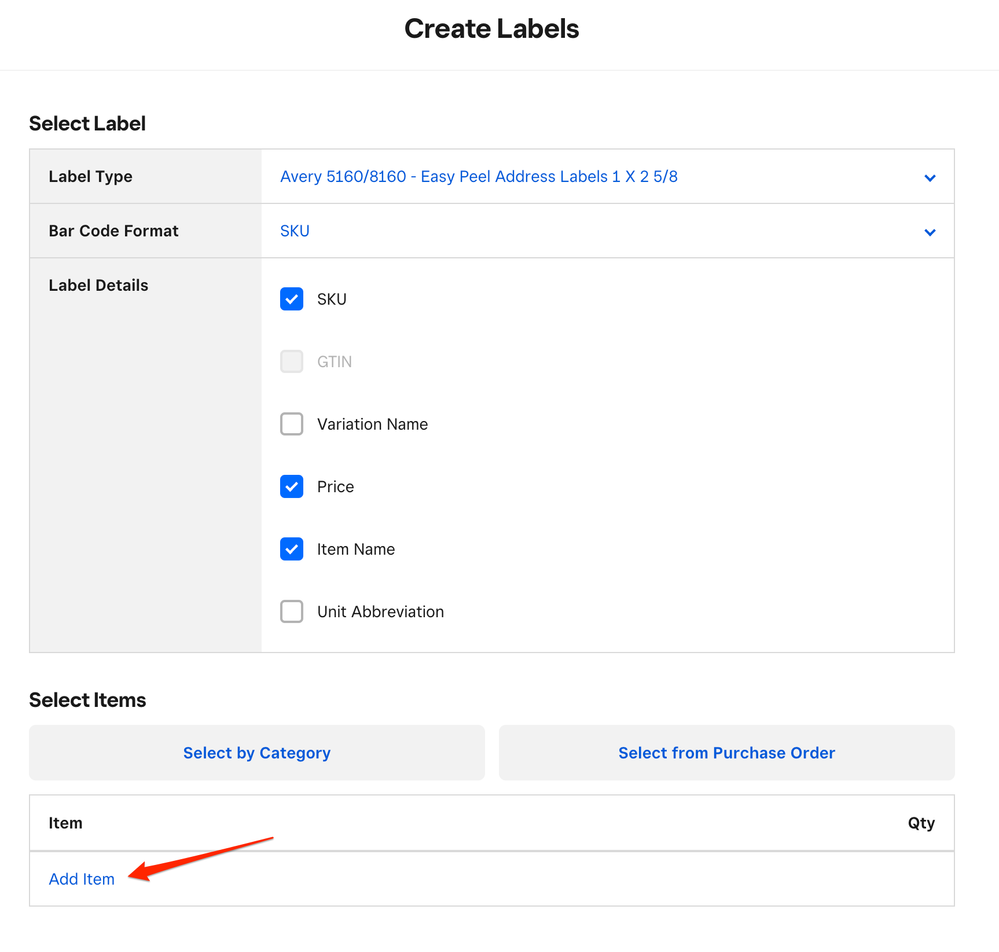This screenshot has height=952, width=999.
Task: Click the Select by Category button
Action: (x=257, y=753)
